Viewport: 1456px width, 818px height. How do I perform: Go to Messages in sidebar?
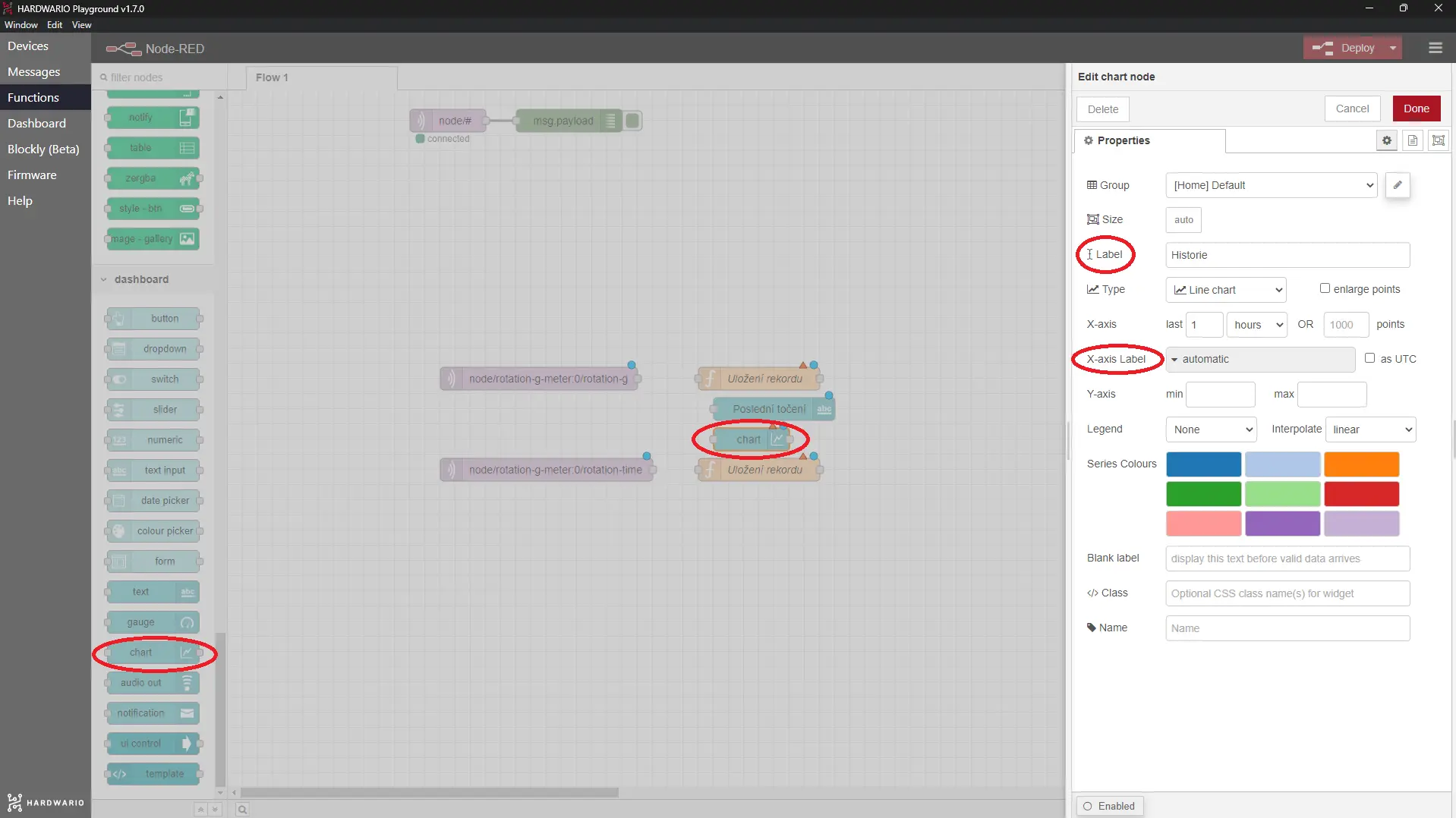[x=46, y=72]
